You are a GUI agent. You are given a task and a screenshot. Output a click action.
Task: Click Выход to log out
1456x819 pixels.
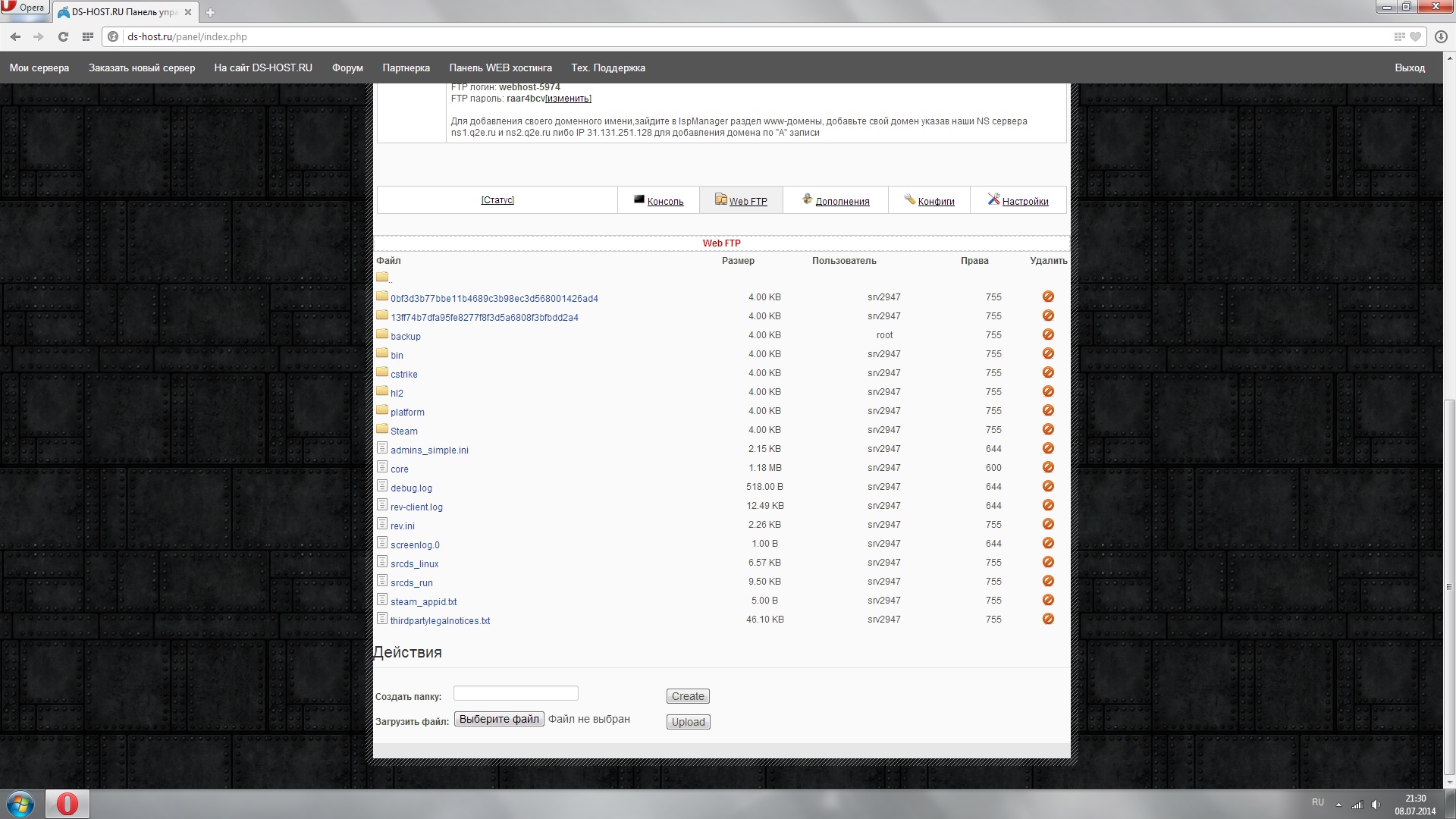(x=1409, y=67)
